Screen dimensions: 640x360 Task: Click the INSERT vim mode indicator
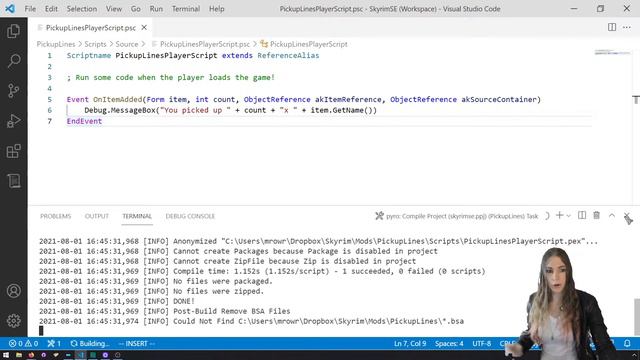[137, 344]
